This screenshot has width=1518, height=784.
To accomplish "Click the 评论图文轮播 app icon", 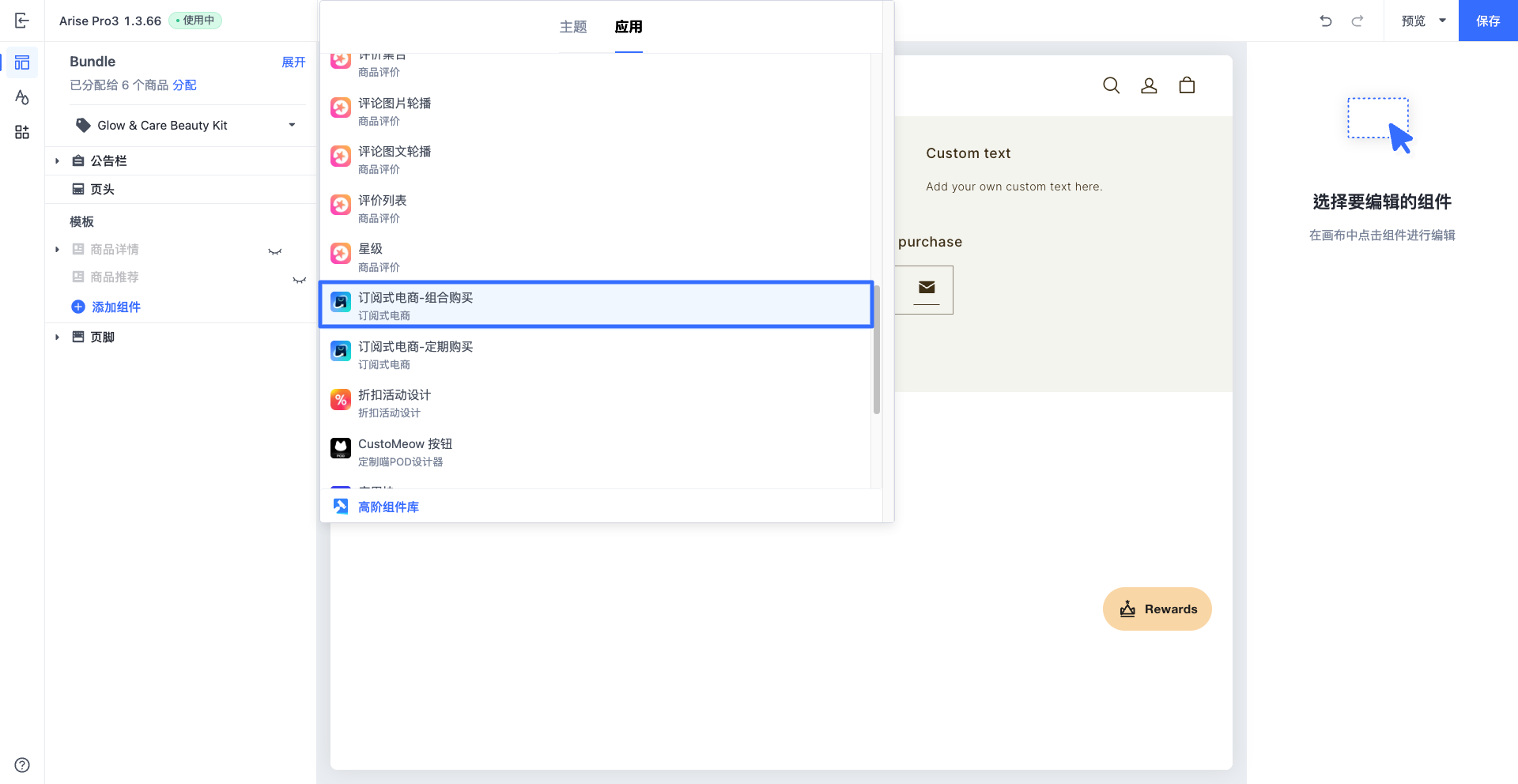I will 341,156.
